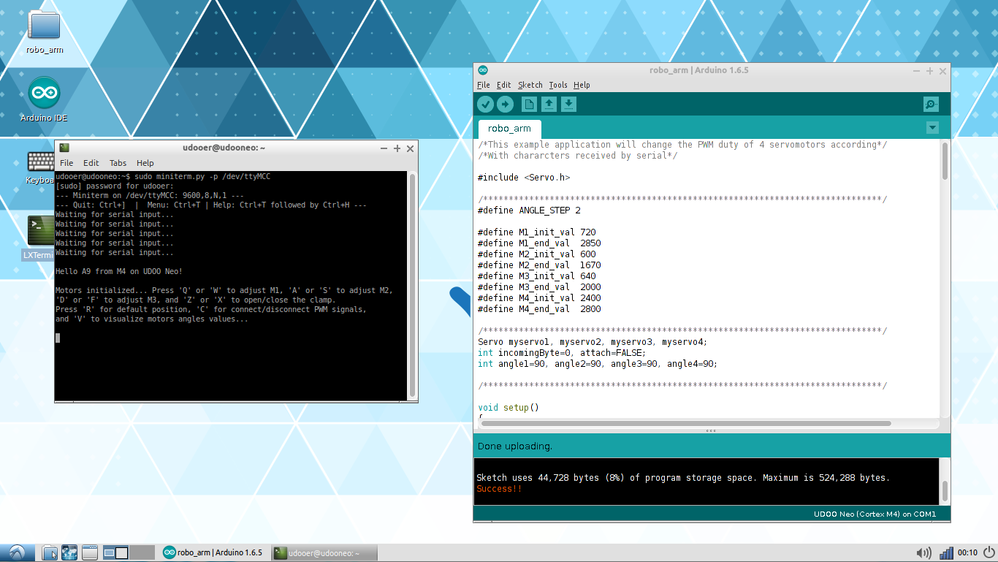Focus robo_arm Arduino 1.6.5 taskbar button
Screen dimensions: 998x562
[x=213, y=552]
